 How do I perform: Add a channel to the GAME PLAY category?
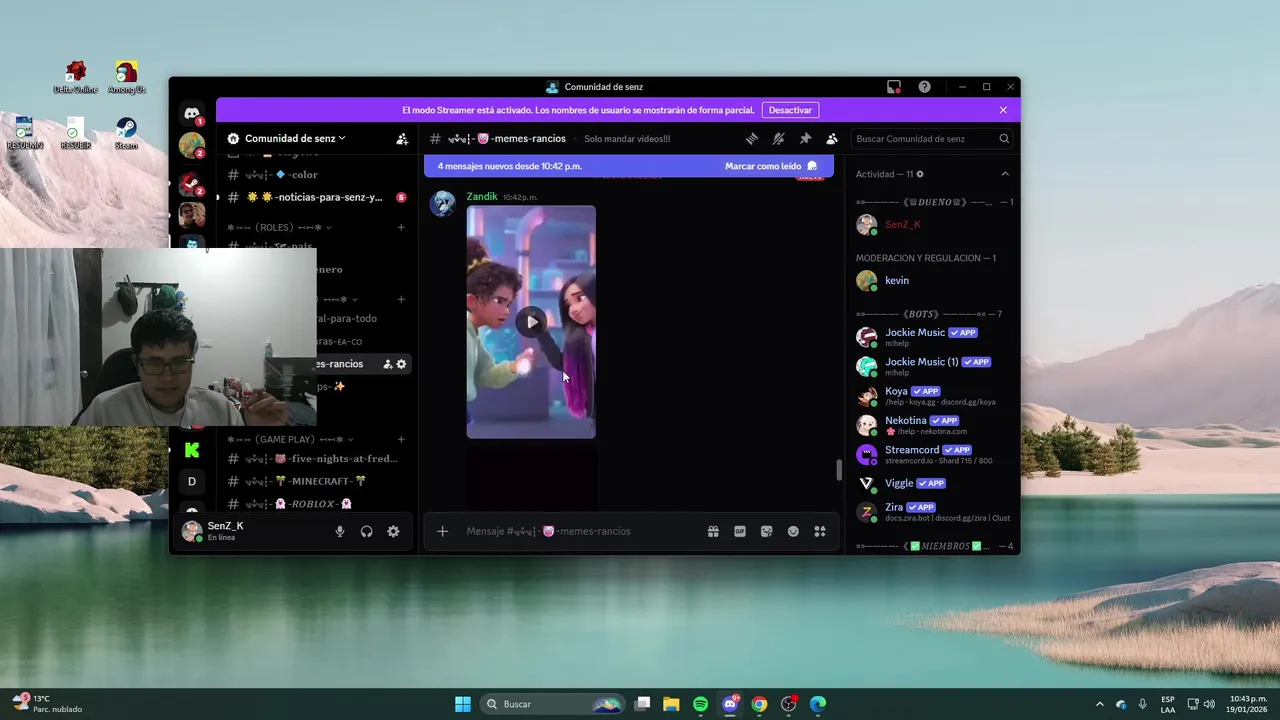point(401,439)
